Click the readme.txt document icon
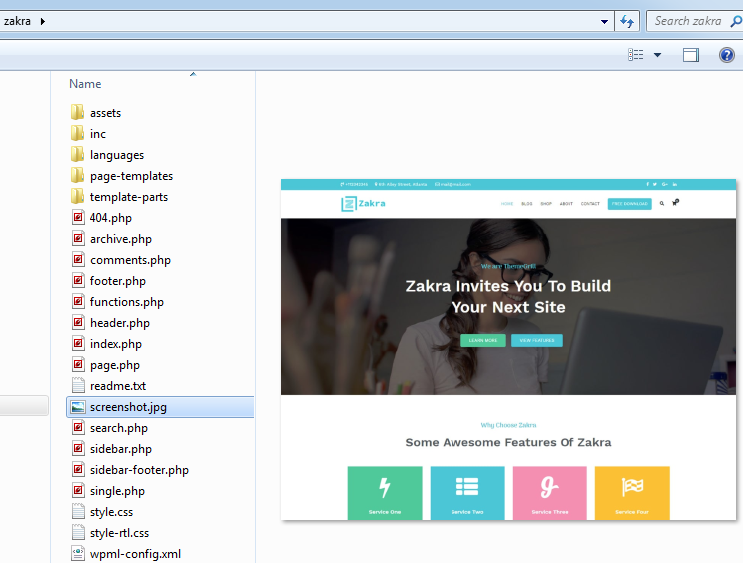Viewport: 743px width, 563px height. pyautogui.click(x=78, y=385)
